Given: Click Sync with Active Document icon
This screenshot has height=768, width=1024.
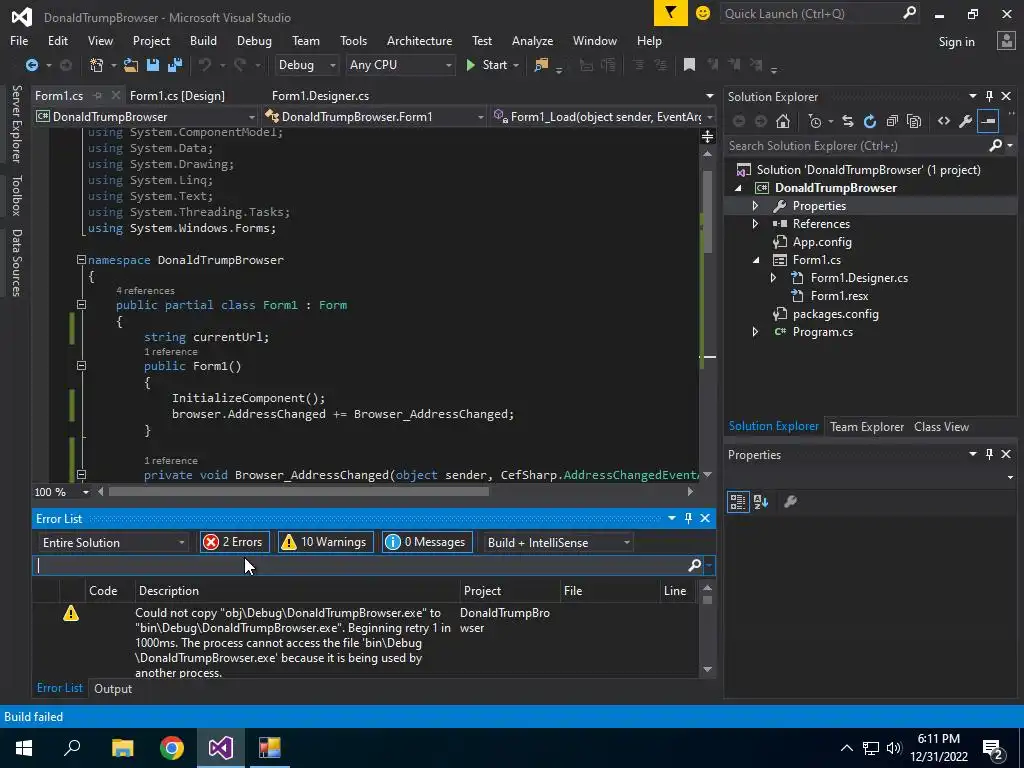Looking at the screenshot, I should click(848, 121).
